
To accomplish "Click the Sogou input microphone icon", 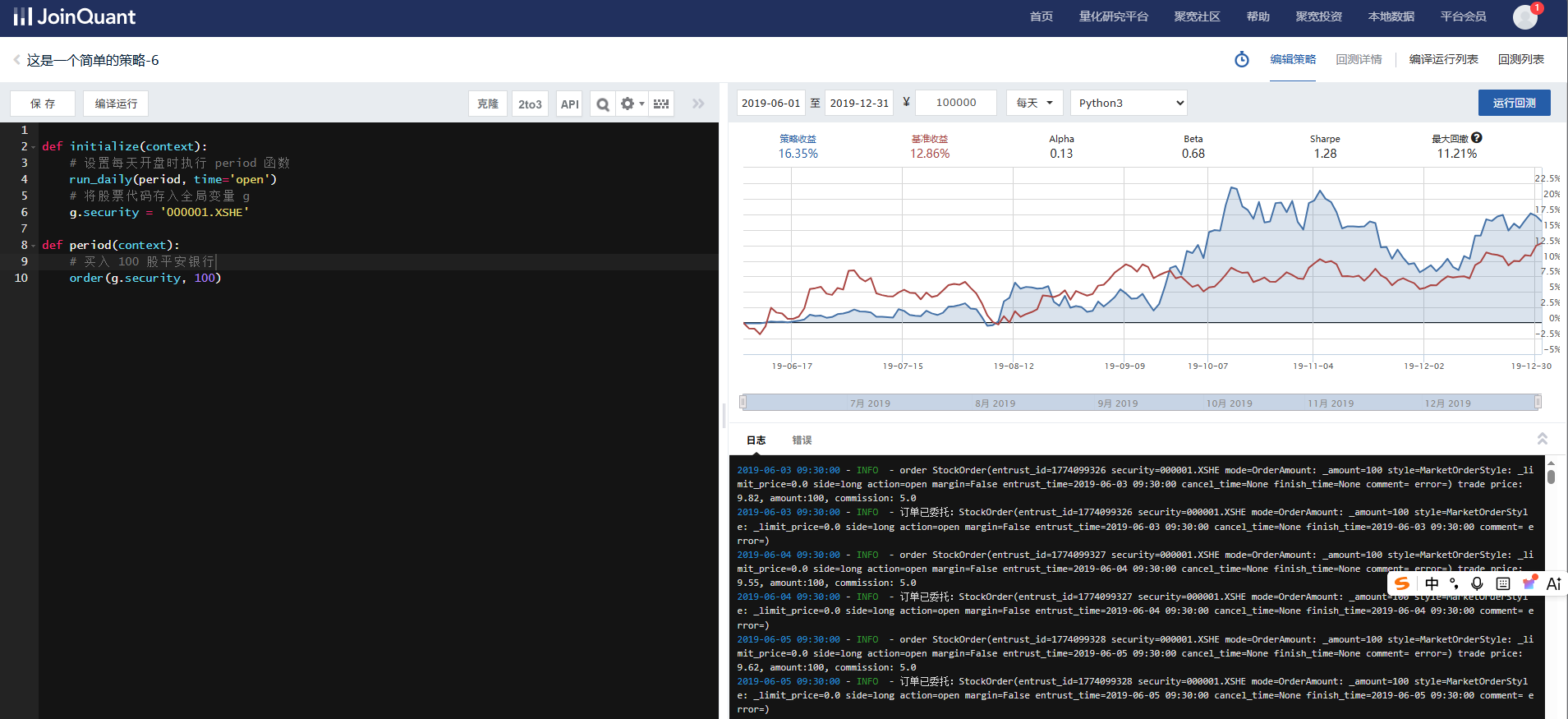I will pyautogui.click(x=1477, y=583).
